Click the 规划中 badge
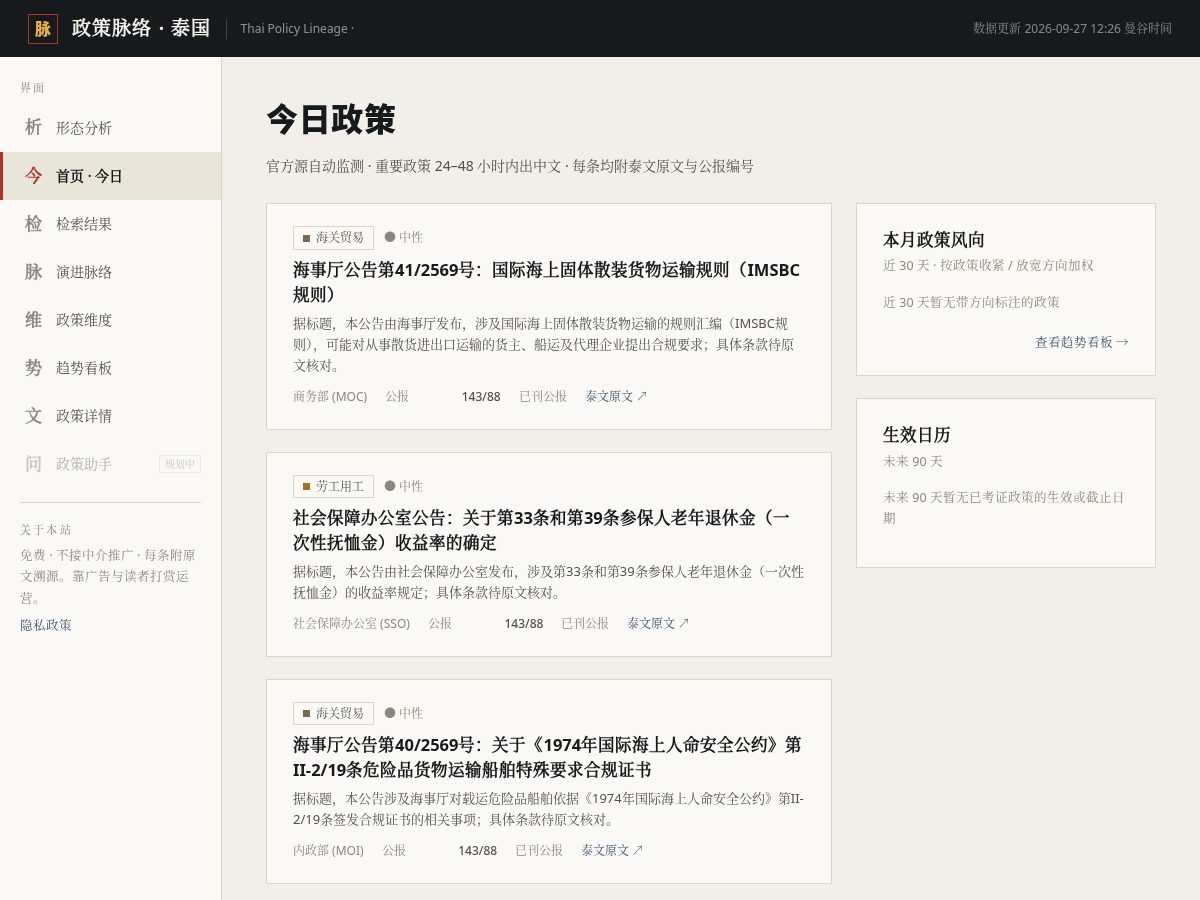This screenshot has width=1200, height=900. coord(180,464)
